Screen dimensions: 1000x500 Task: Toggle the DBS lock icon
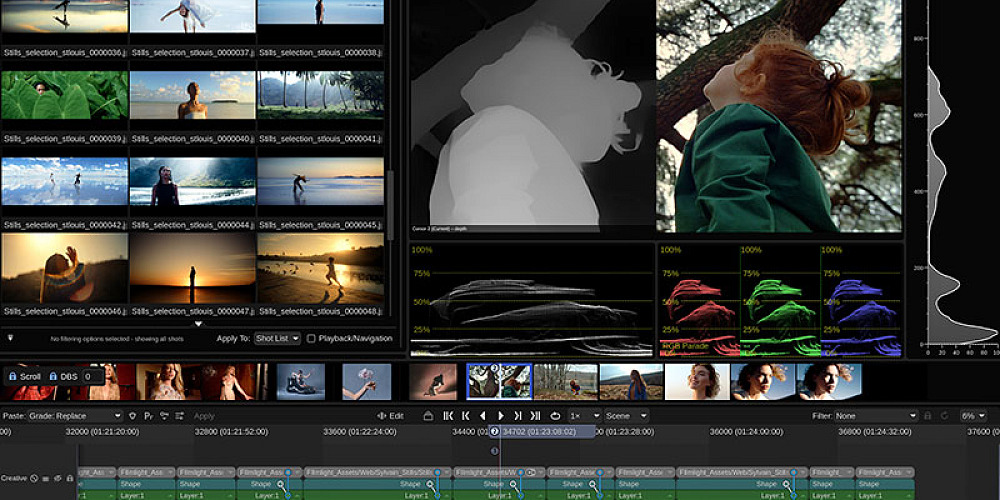53,376
